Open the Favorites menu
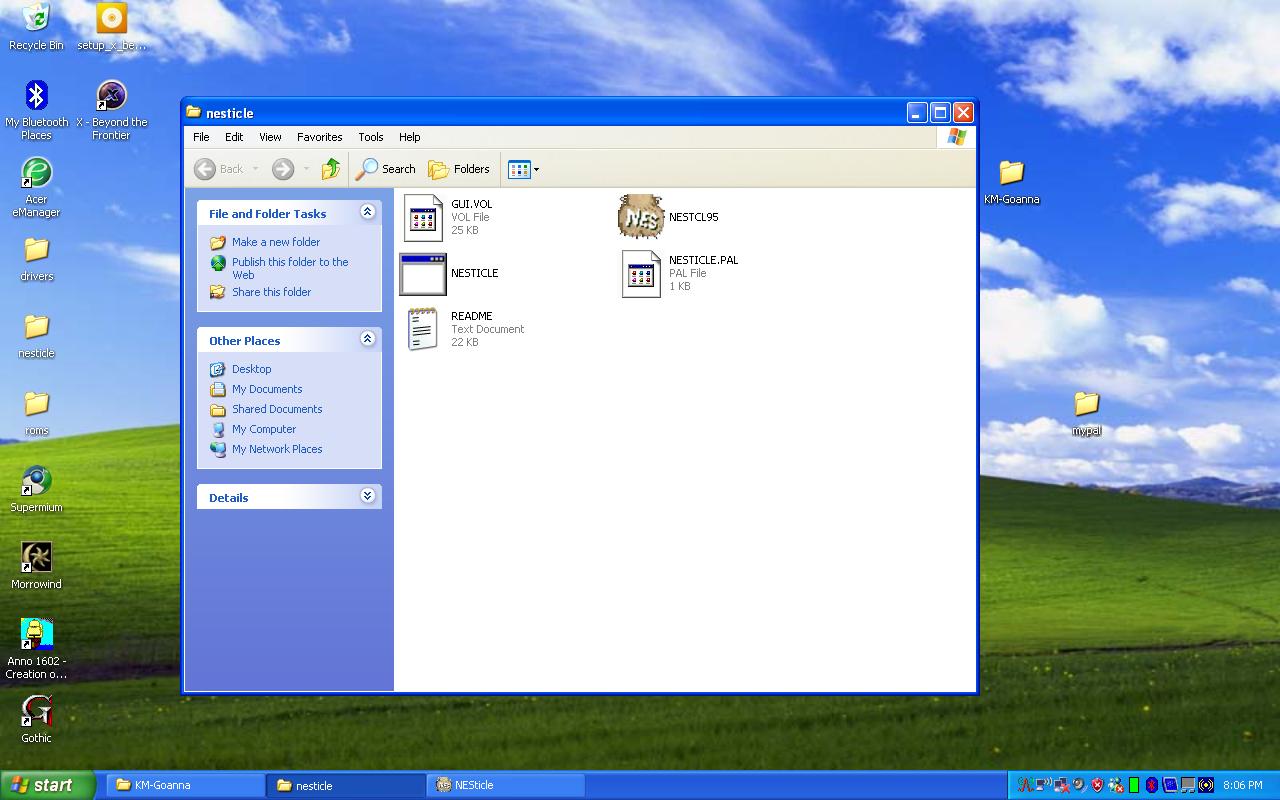Image resolution: width=1280 pixels, height=800 pixels. [319, 137]
